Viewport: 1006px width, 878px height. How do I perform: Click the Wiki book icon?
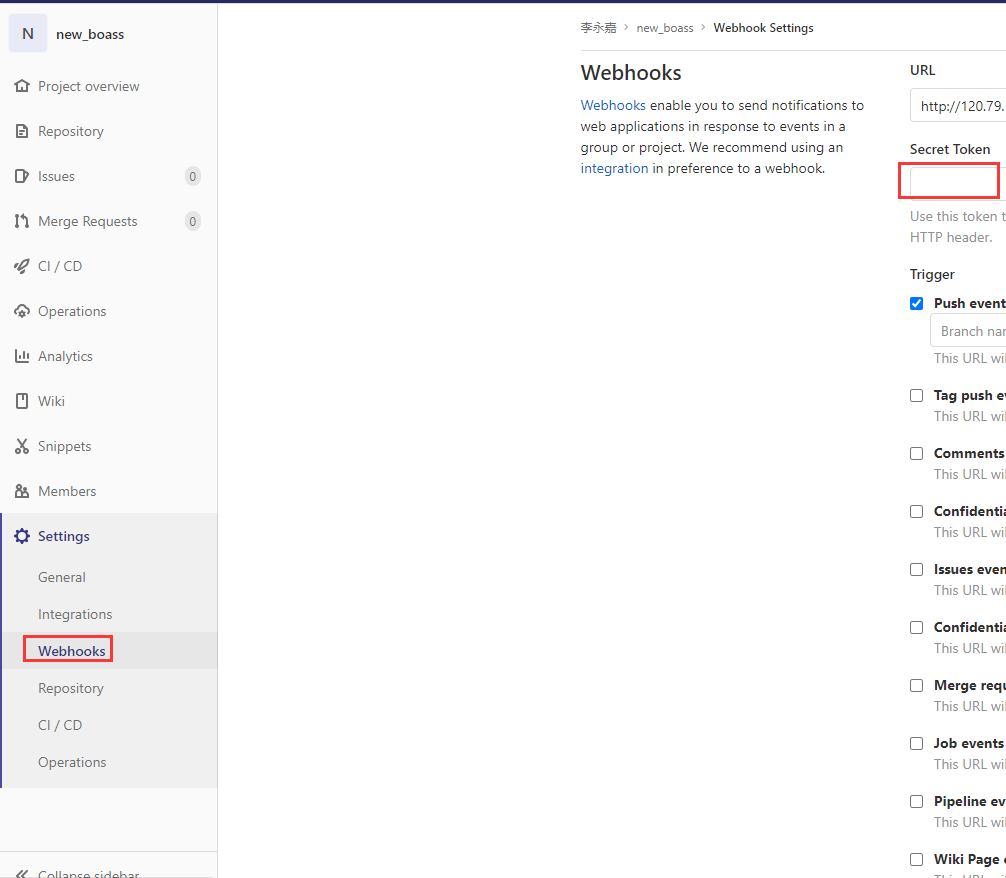pyautogui.click(x=22, y=401)
